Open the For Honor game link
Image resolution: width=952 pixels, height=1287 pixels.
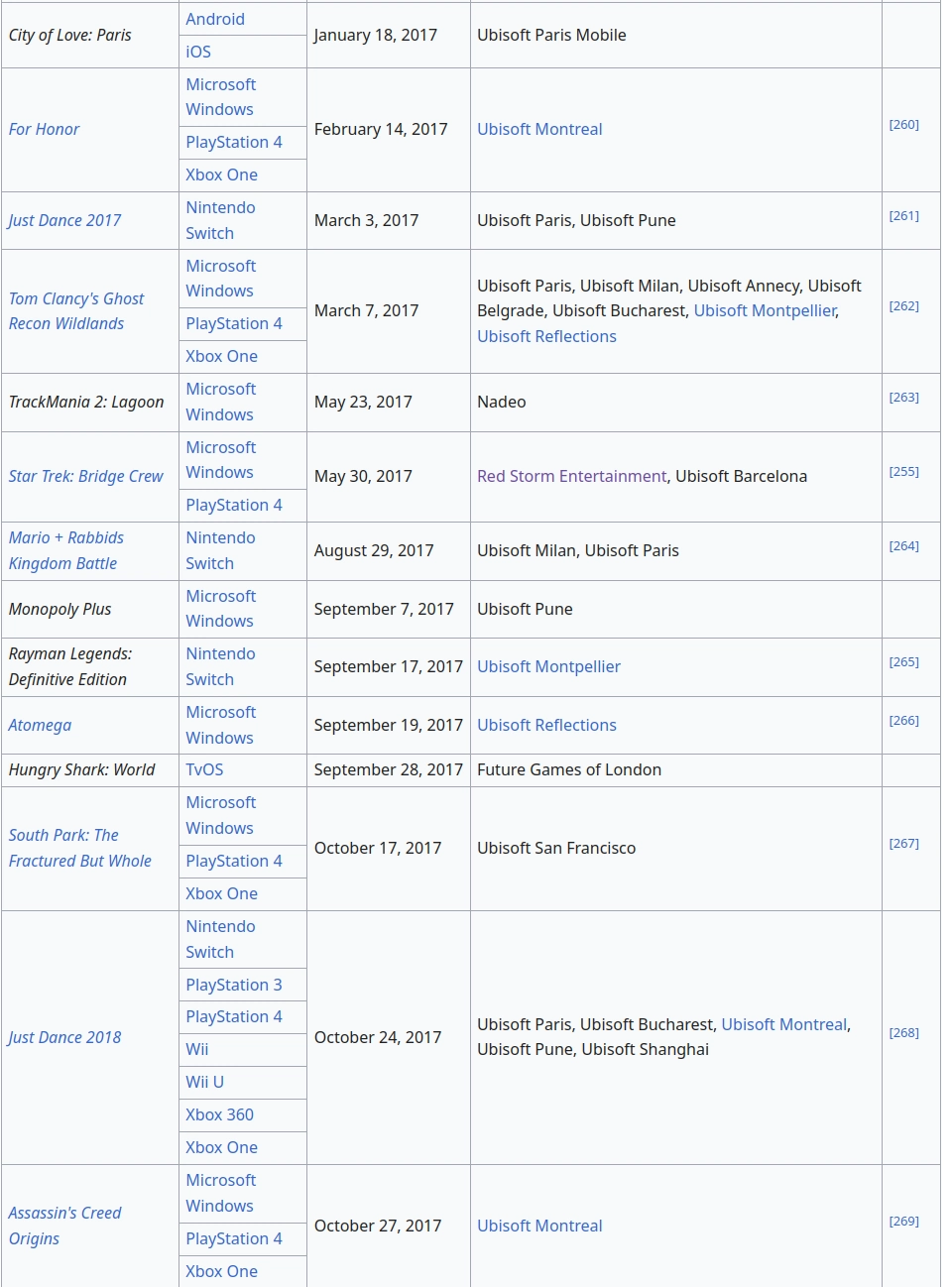(44, 129)
